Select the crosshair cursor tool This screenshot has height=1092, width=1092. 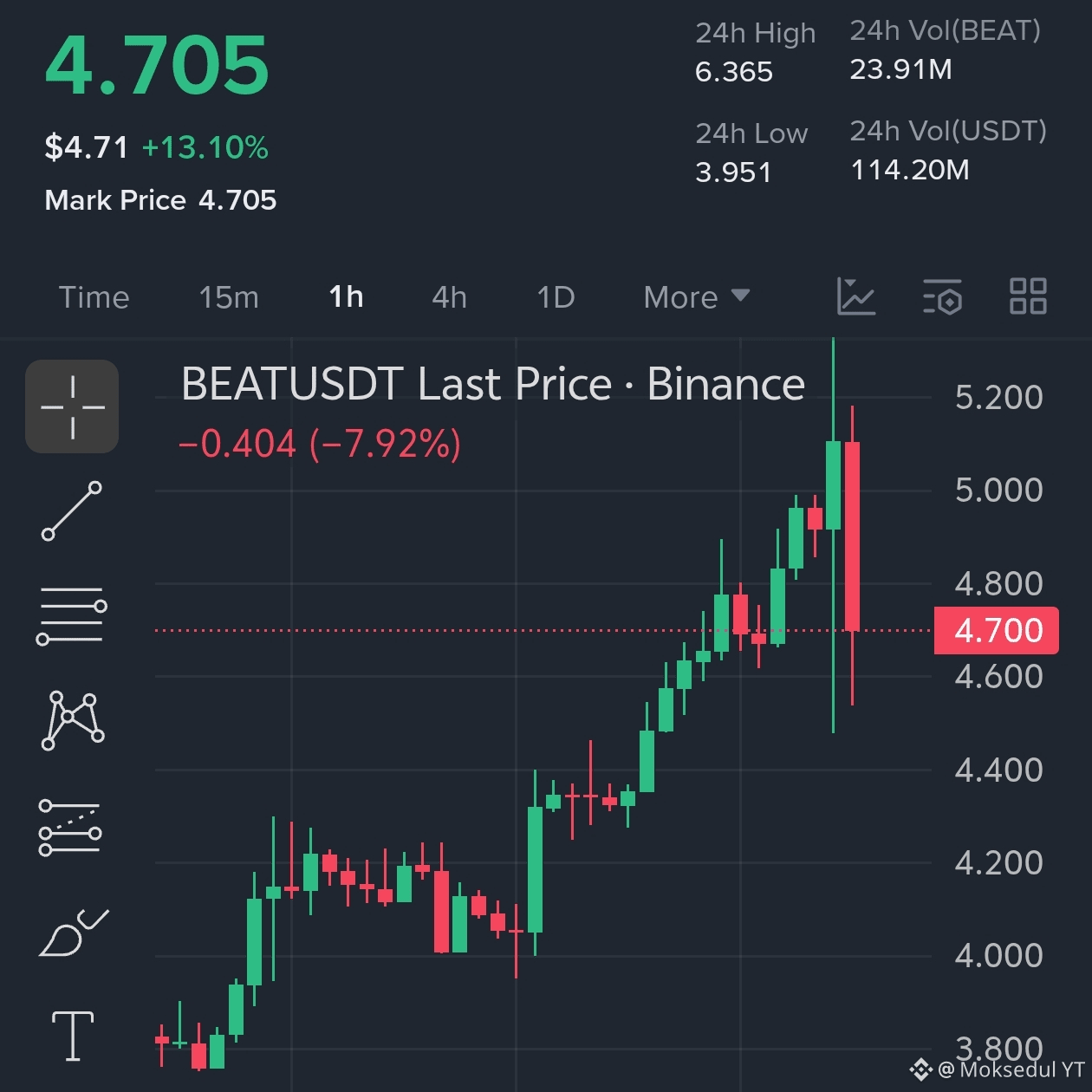(72, 406)
